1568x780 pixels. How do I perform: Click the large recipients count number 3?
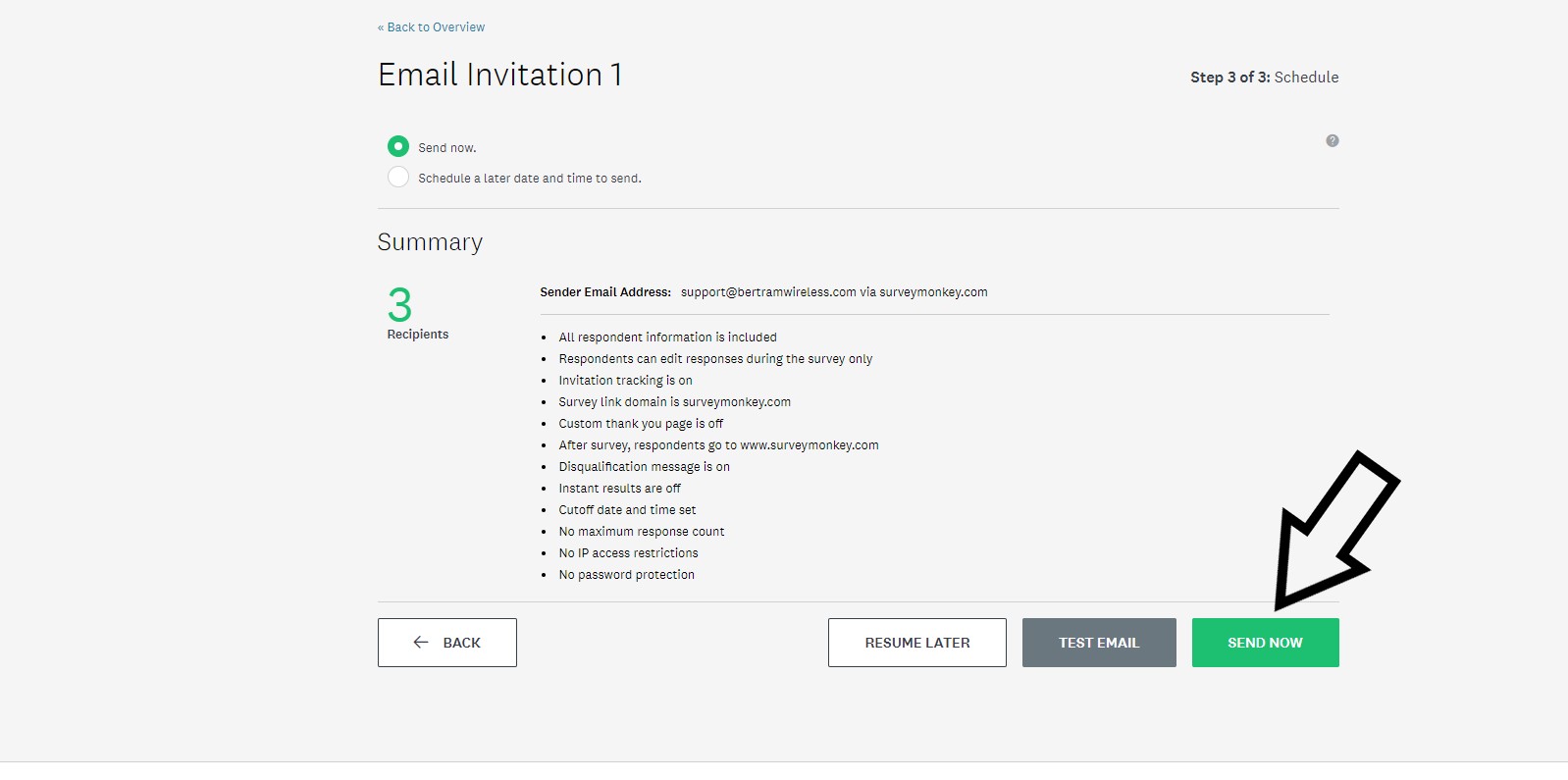click(399, 305)
